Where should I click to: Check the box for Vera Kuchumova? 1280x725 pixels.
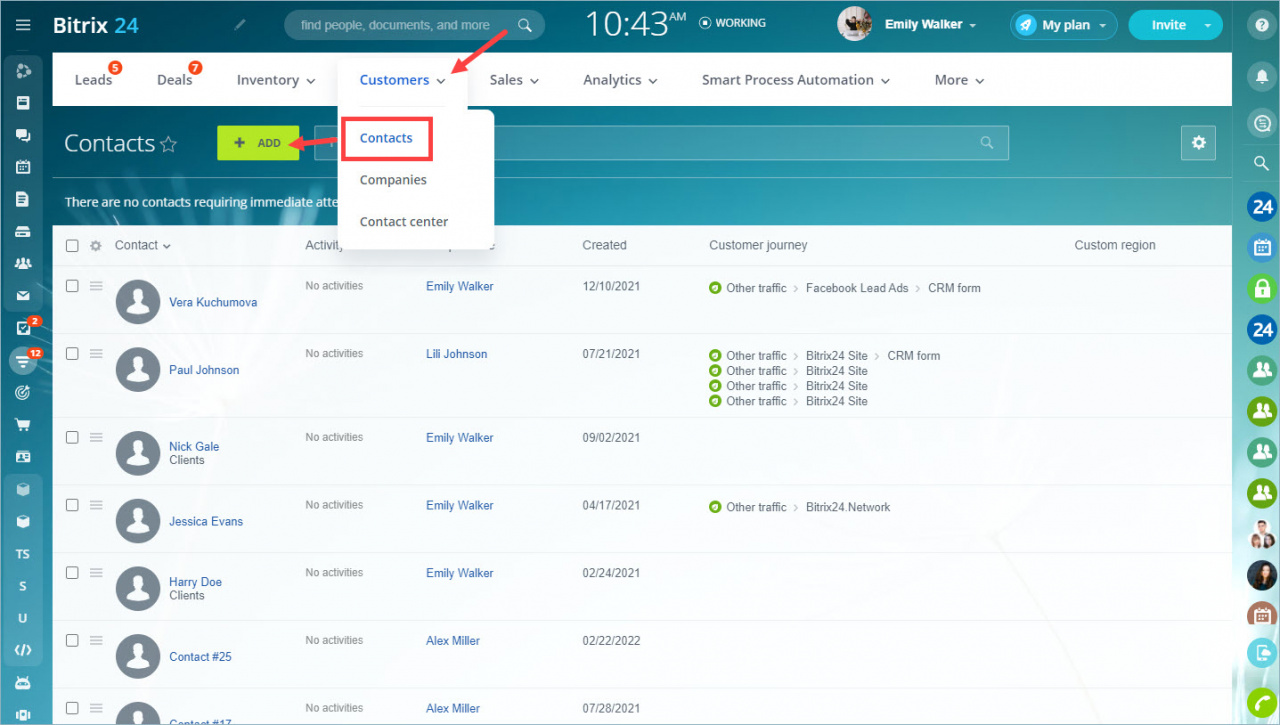[72, 286]
